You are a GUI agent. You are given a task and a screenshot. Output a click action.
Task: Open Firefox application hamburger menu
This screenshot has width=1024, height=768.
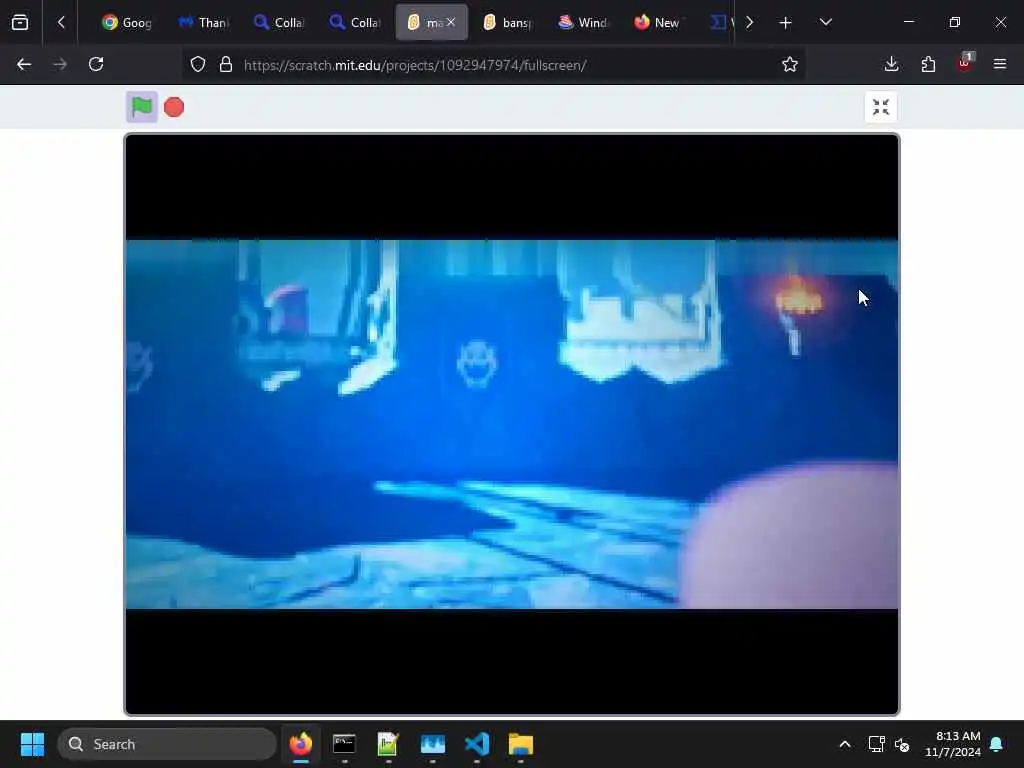pos(1000,64)
